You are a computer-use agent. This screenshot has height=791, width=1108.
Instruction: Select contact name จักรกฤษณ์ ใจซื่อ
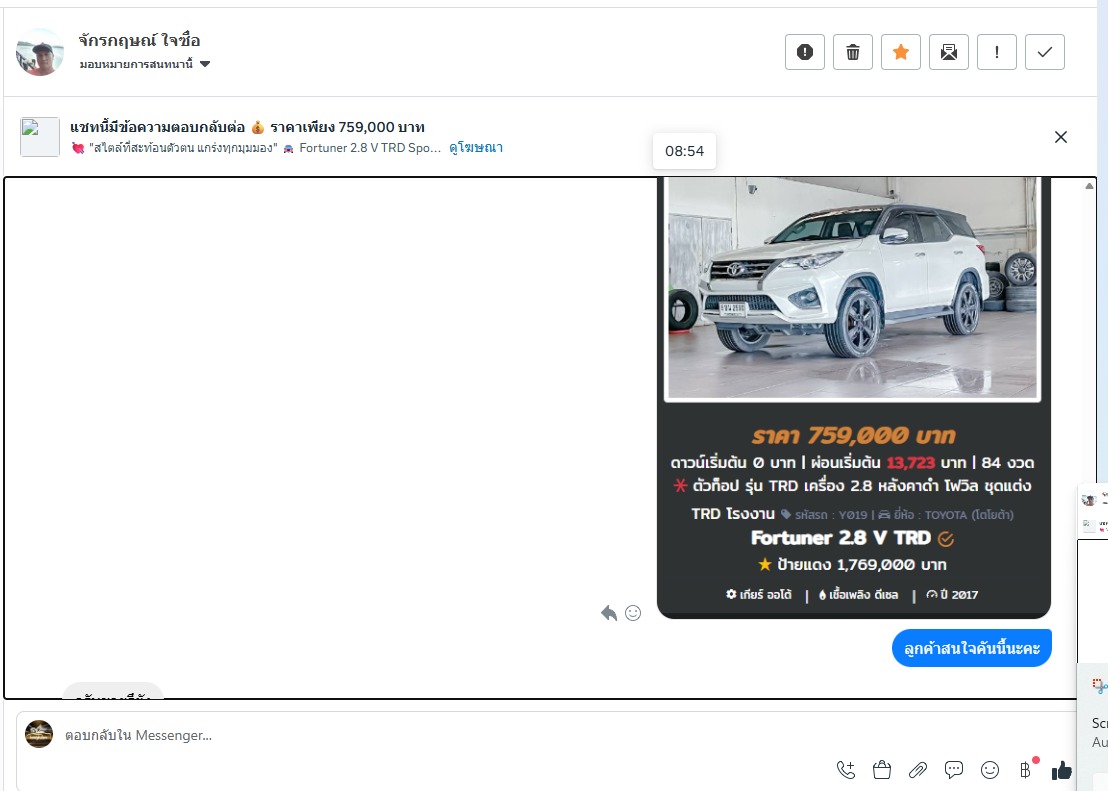(x=139, y=40)
